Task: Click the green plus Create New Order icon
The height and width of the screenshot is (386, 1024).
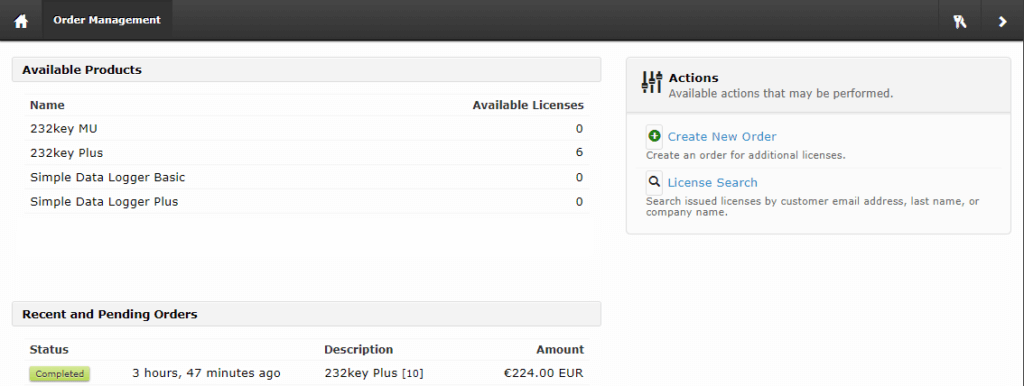Action: tap(654, 137)
